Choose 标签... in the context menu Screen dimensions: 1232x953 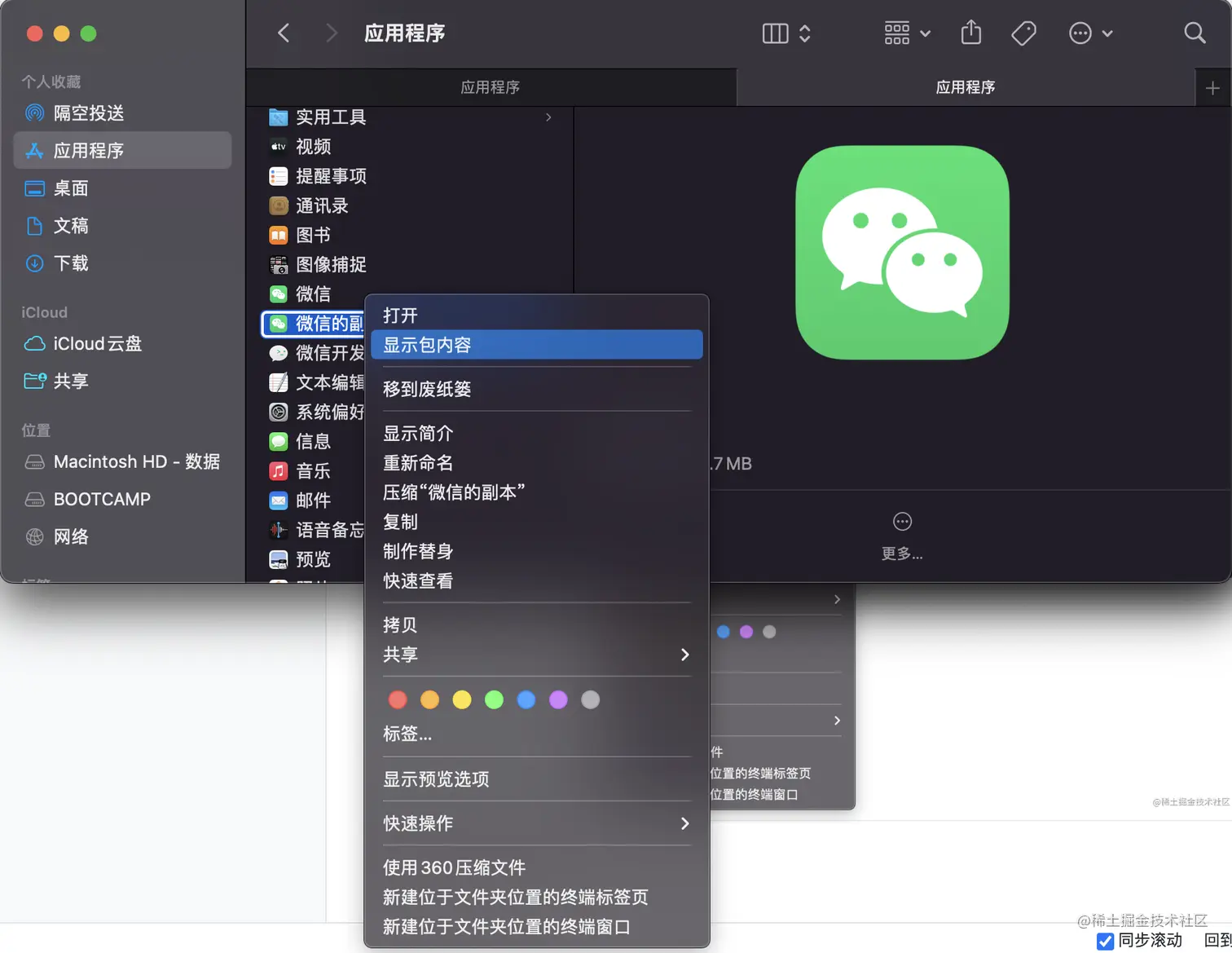coord(536,734)
